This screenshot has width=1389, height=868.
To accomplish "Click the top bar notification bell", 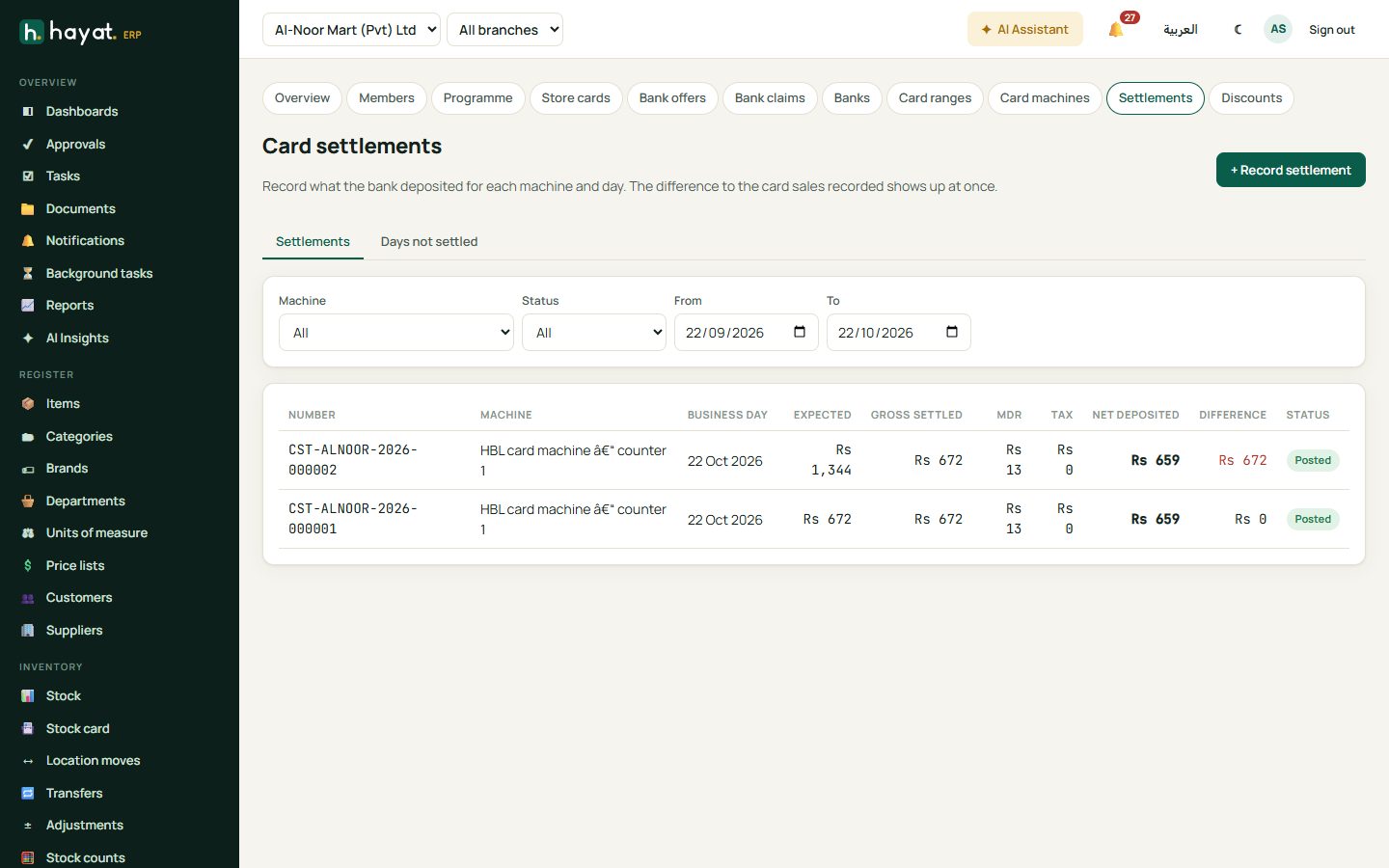I will coord(1116,30).
